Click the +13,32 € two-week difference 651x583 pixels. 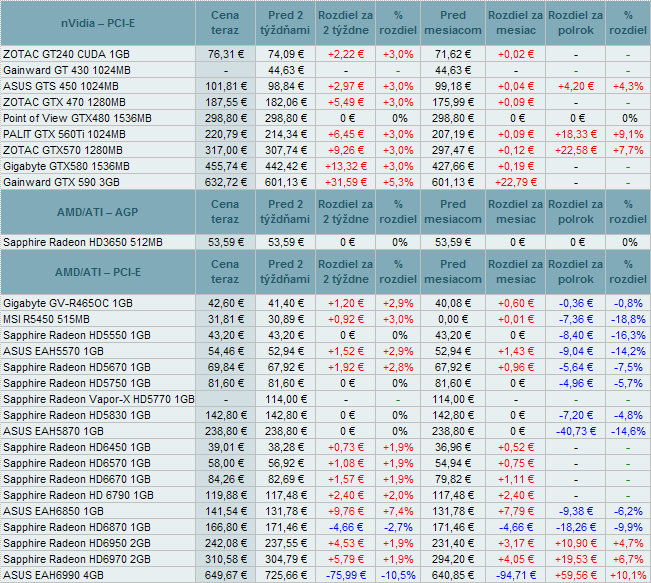(x=346, y=167)
